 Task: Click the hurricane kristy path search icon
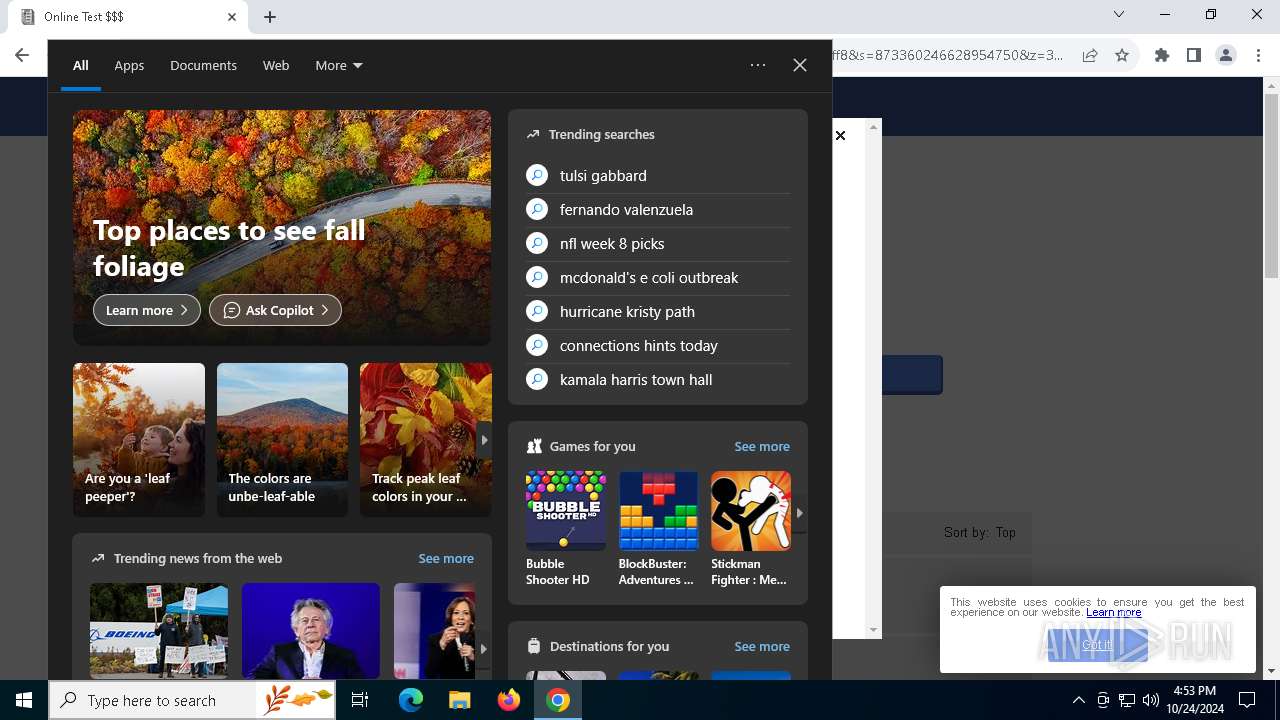click(537, 311)
